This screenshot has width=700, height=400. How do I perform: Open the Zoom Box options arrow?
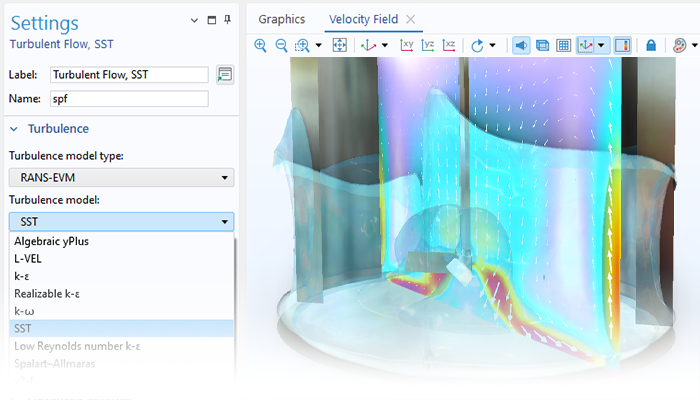[318, 45]
